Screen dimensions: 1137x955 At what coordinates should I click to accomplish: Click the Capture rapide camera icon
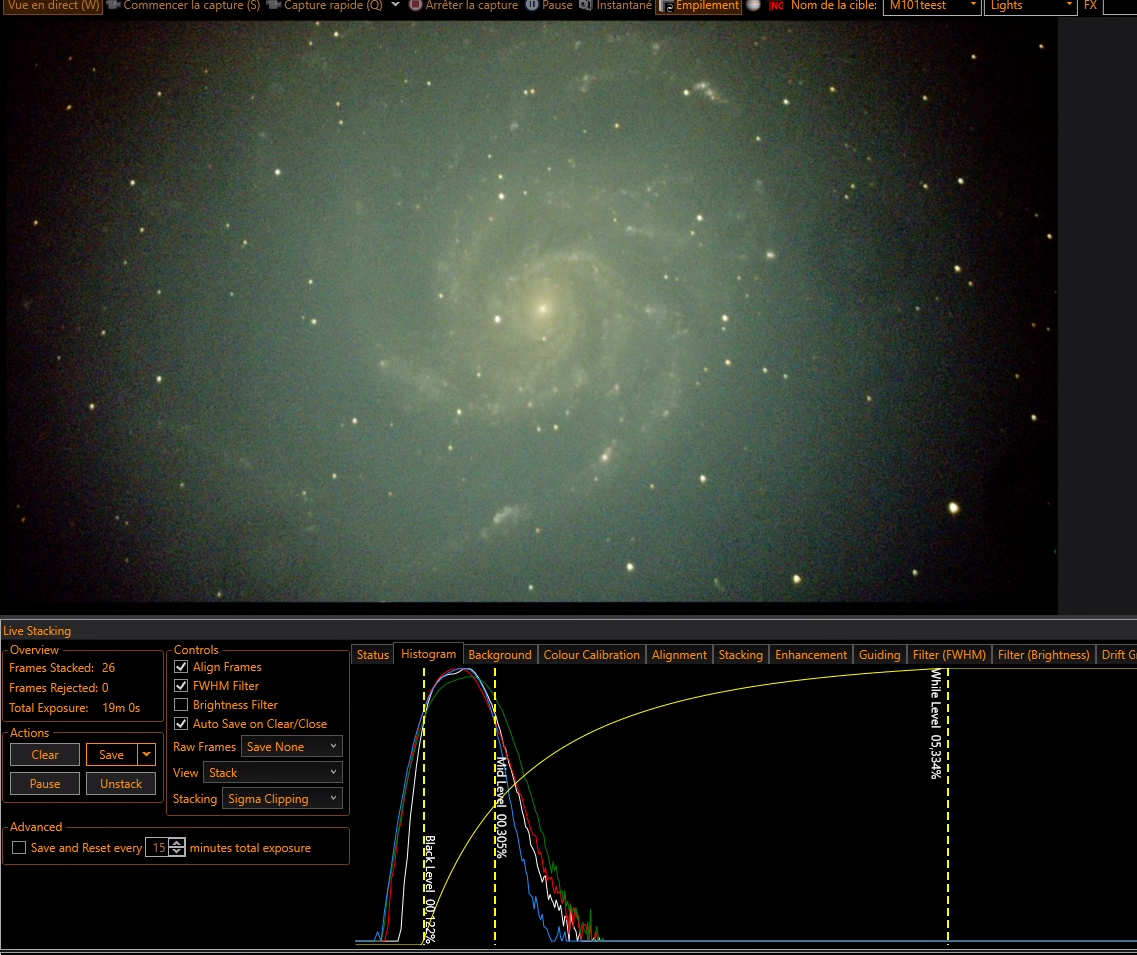coord(273,5)
